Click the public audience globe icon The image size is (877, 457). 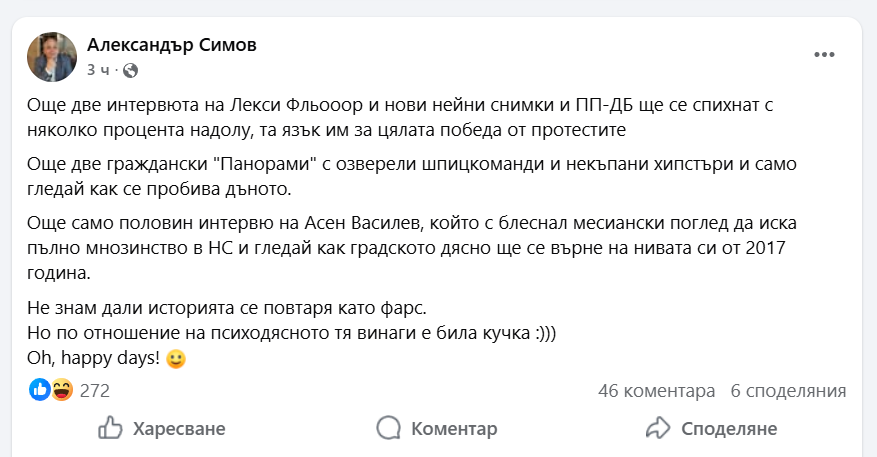point(131,70)
